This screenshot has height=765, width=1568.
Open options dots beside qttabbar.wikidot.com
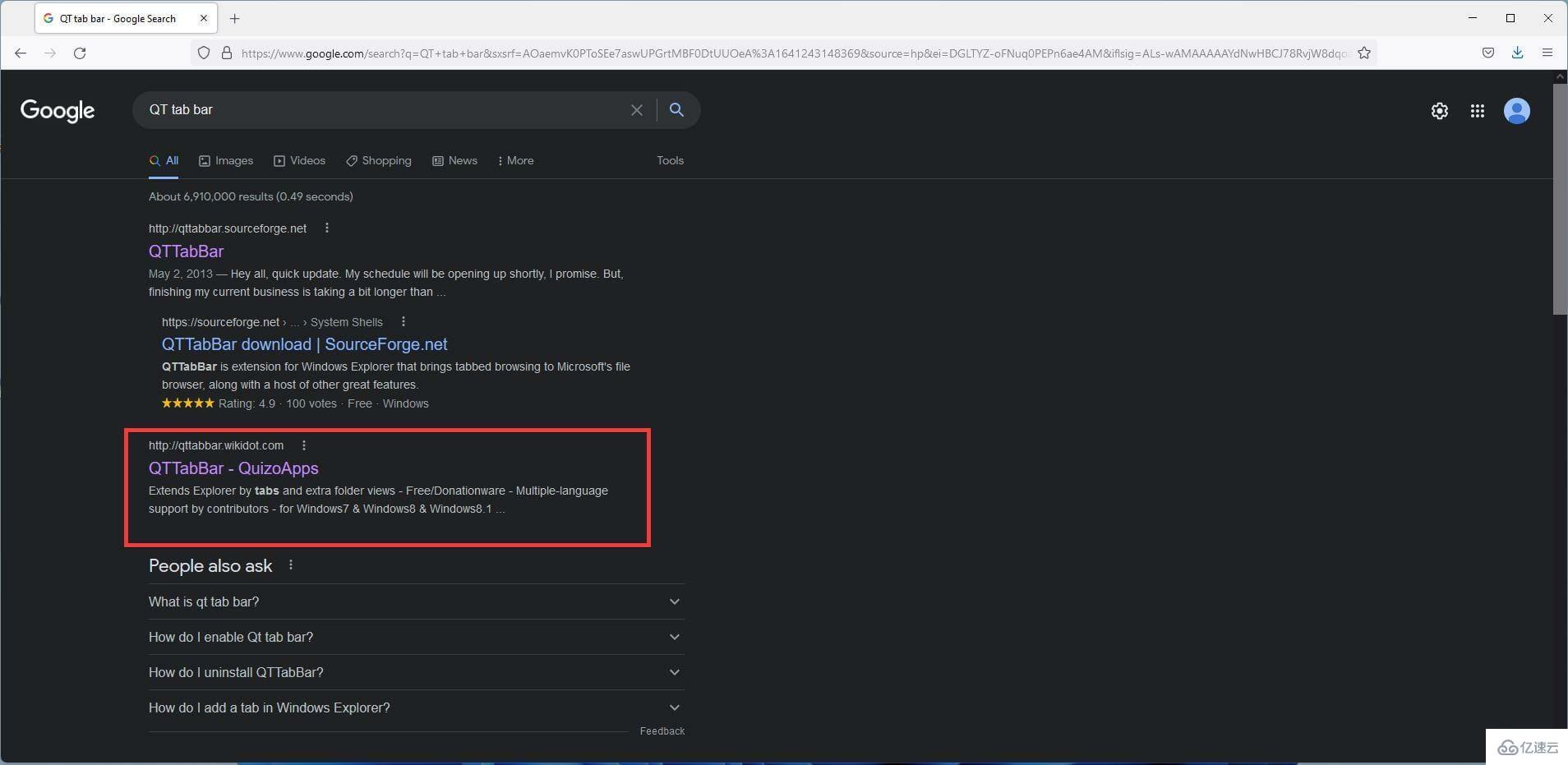304,445
